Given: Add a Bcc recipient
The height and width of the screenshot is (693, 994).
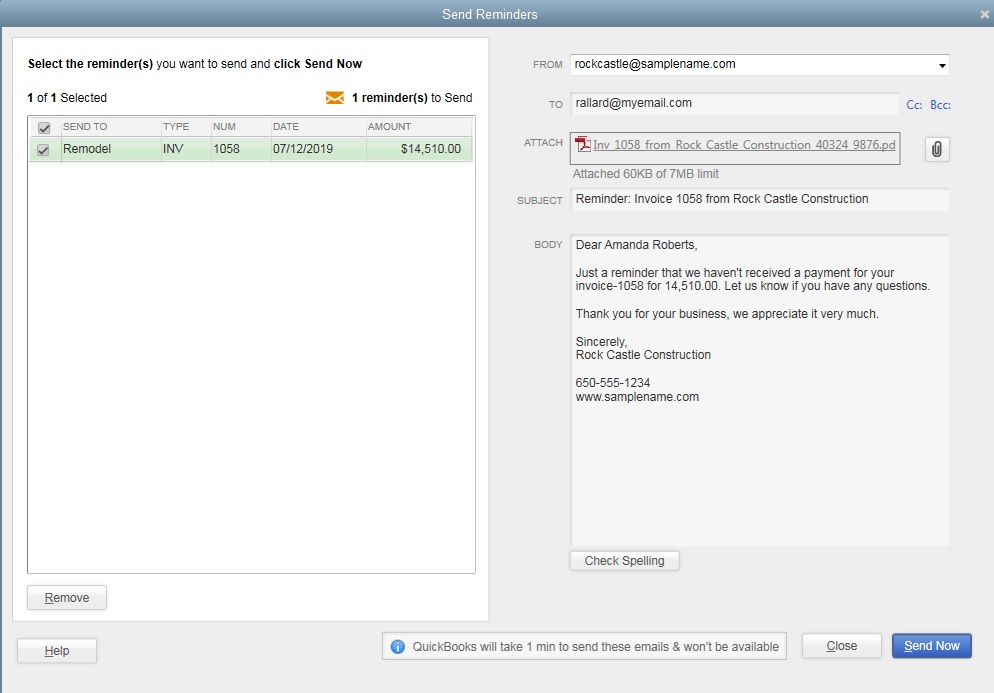Looking at the screenshot, I should click(940, 105).
